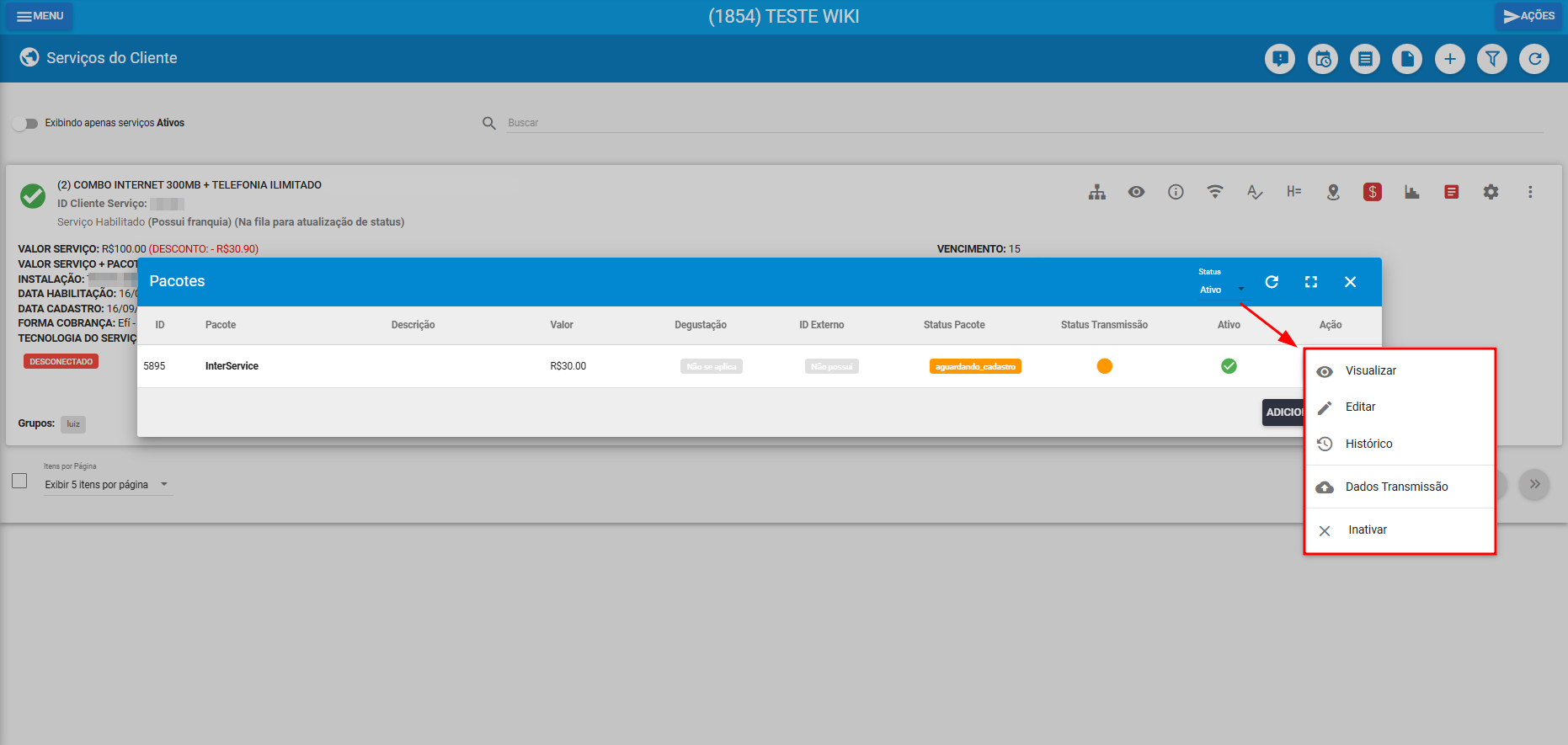
Task: Open the calendar clock icon in header
Action: (x=1323, y=59)
